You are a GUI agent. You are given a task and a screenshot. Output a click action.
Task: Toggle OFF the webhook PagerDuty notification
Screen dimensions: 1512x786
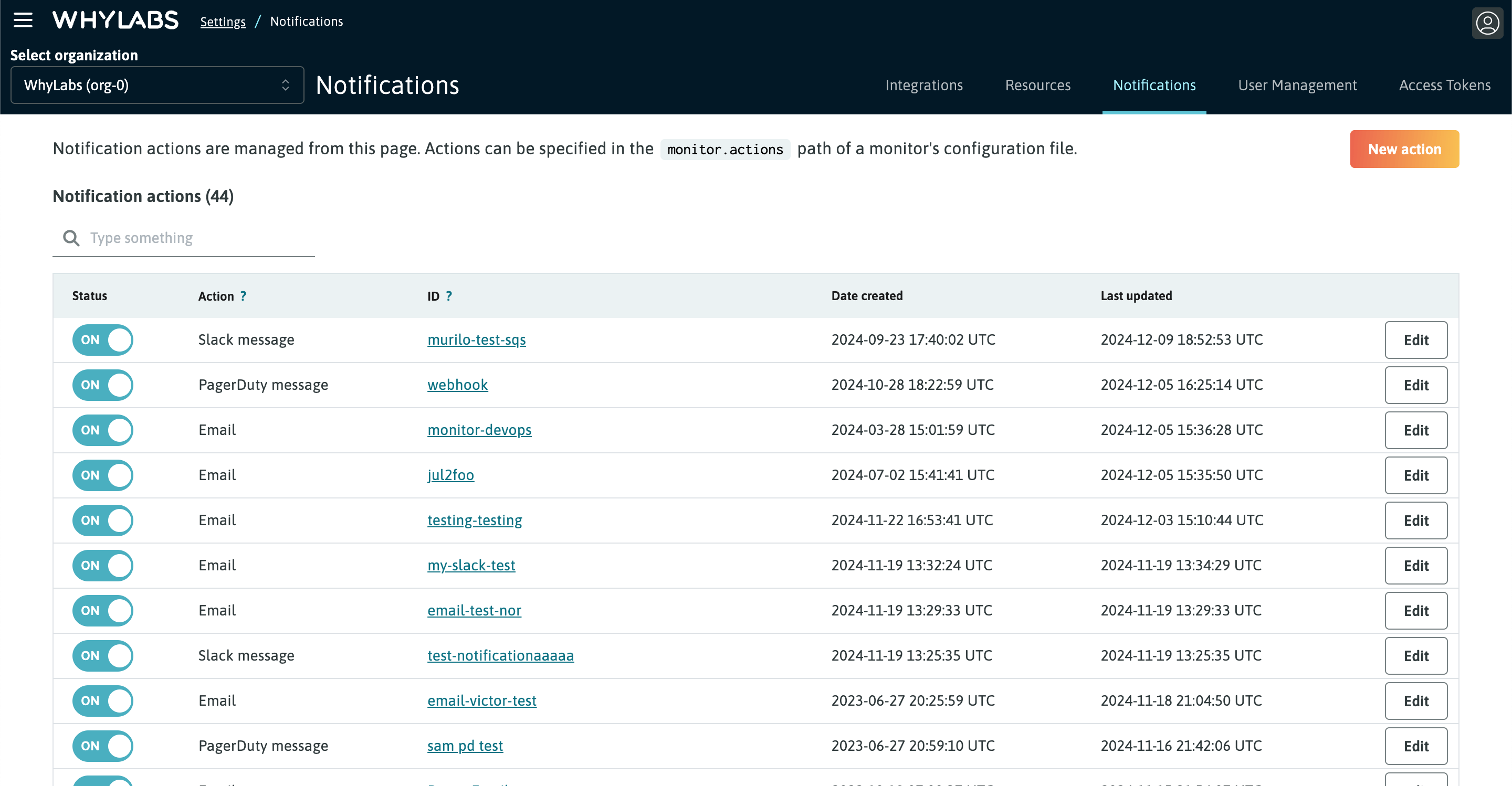(103, 384)
